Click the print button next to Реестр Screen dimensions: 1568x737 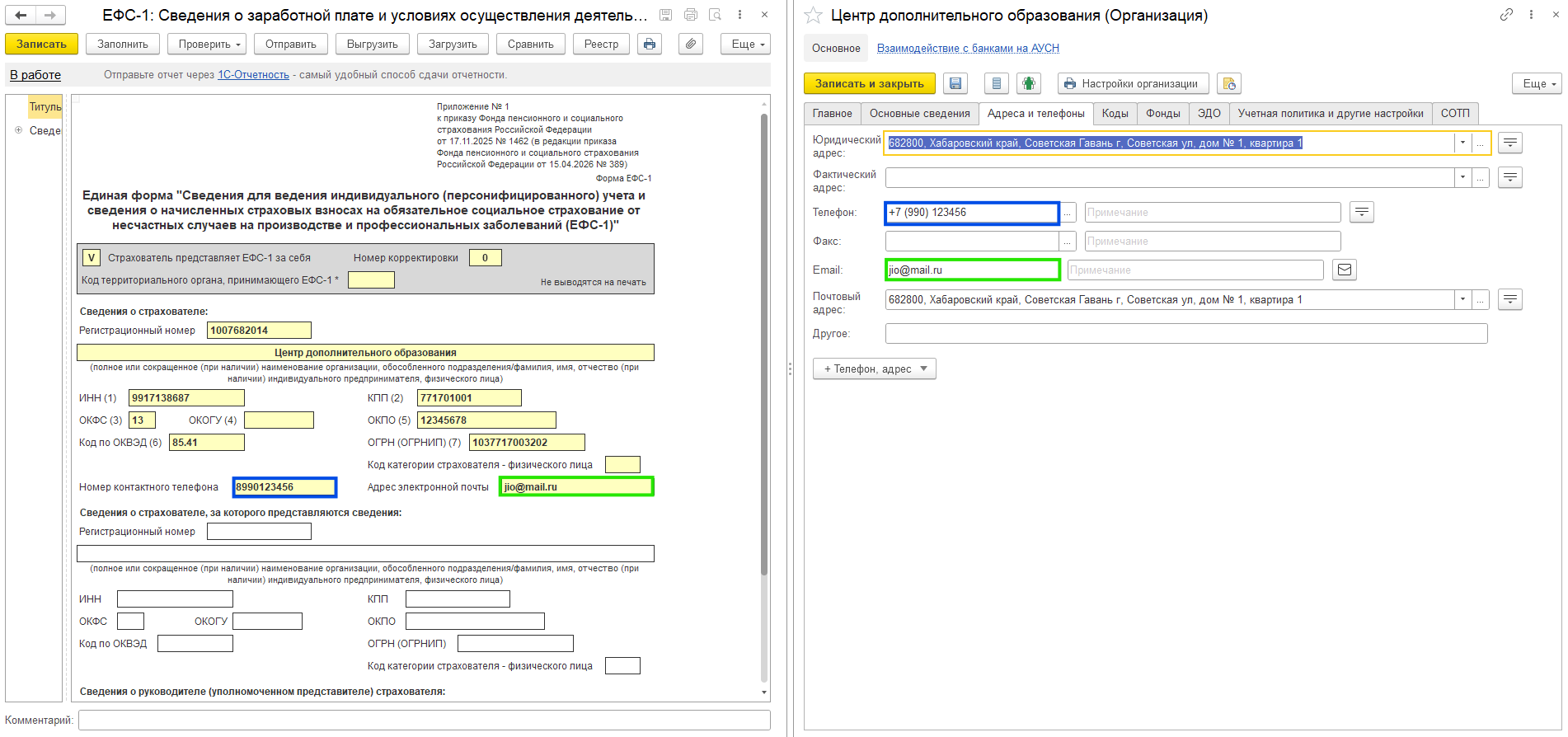coord(650,45)
